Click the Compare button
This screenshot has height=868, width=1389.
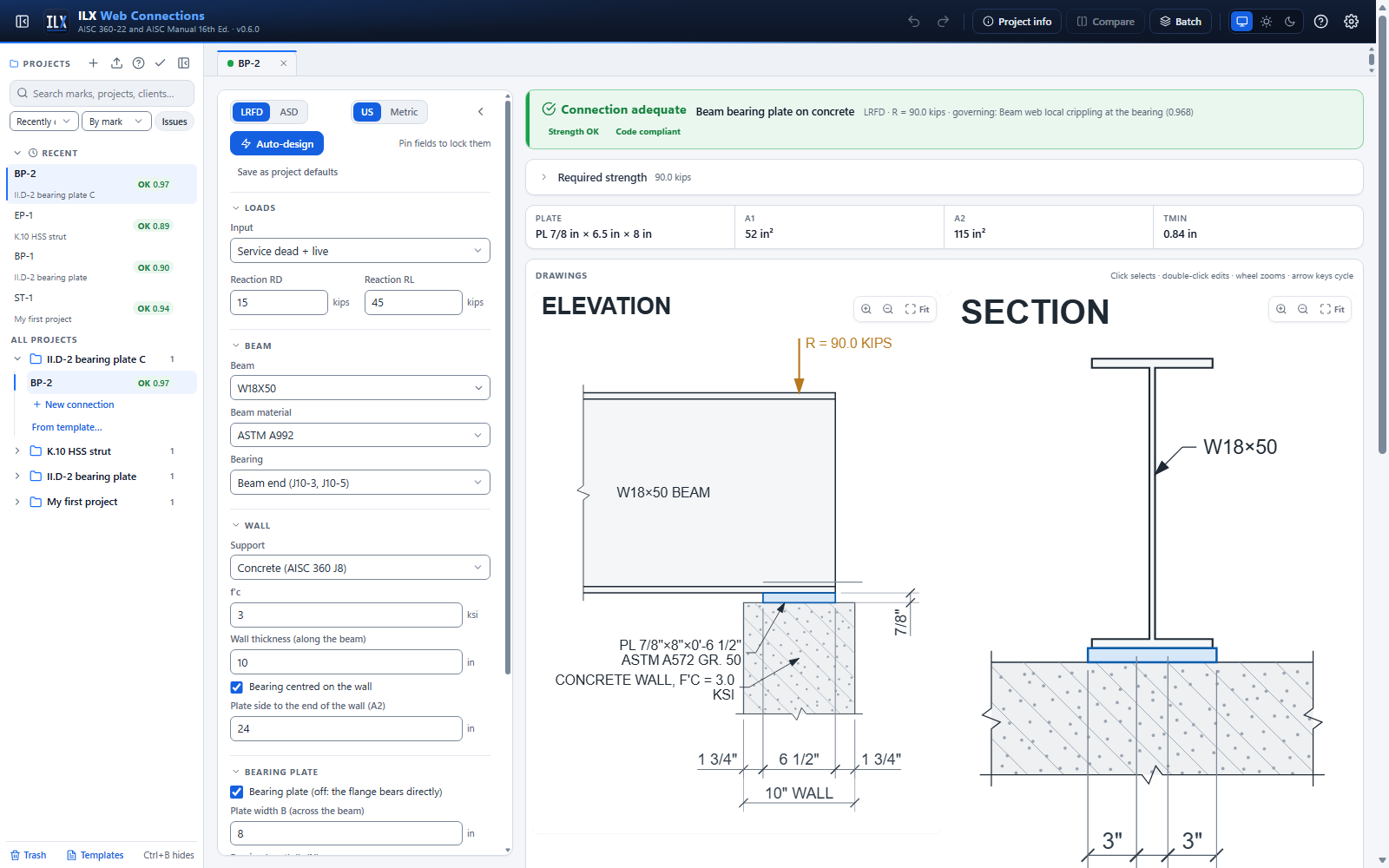[x=1106, y=22]
